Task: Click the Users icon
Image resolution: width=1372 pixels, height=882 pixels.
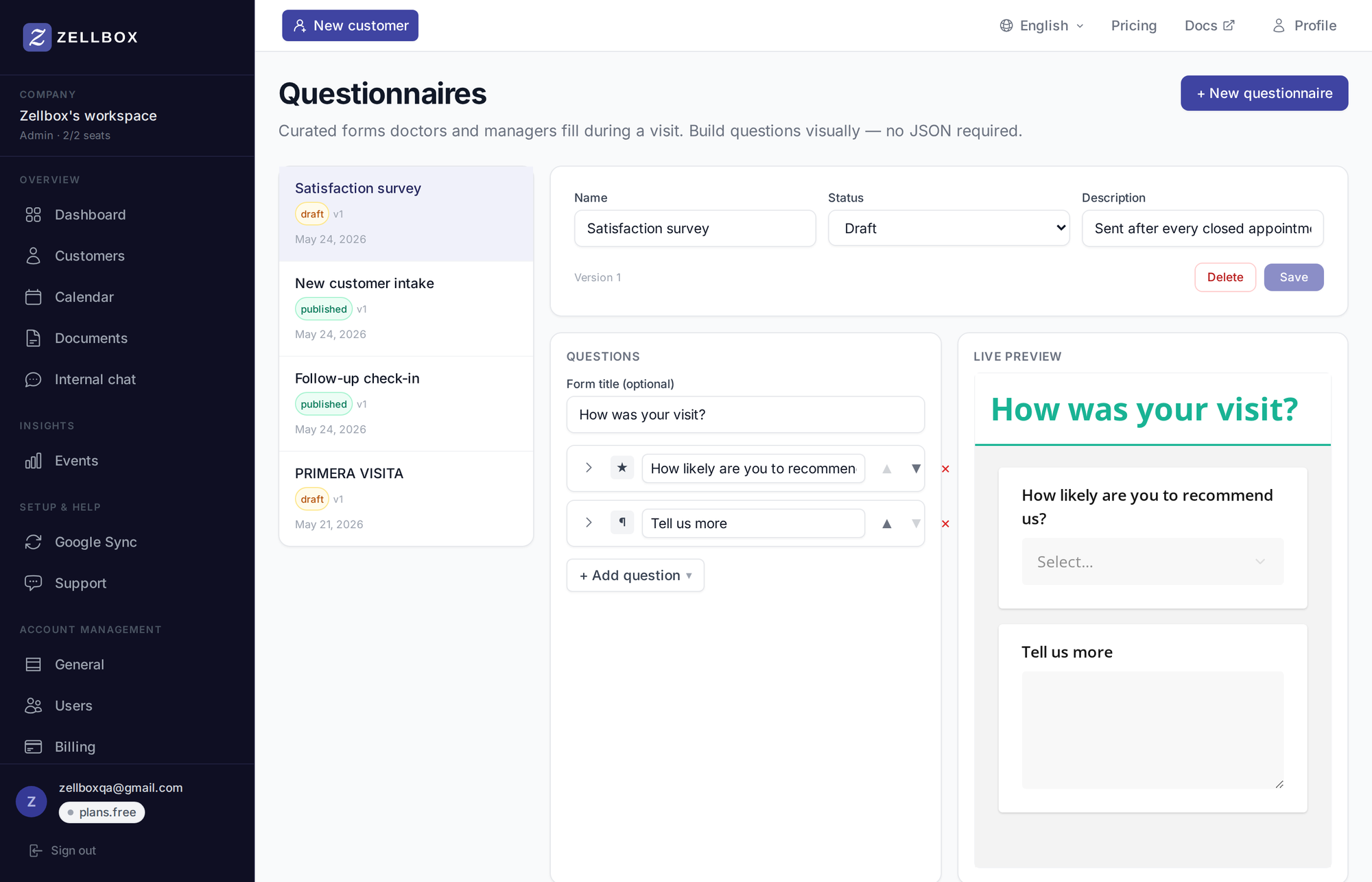Action: (33, 706)
